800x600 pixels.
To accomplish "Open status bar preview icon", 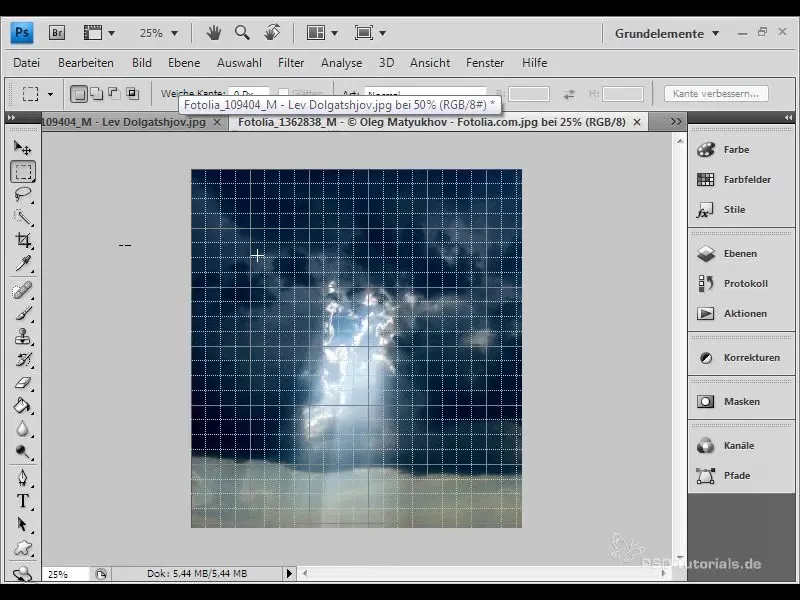I will pos(101,574).
